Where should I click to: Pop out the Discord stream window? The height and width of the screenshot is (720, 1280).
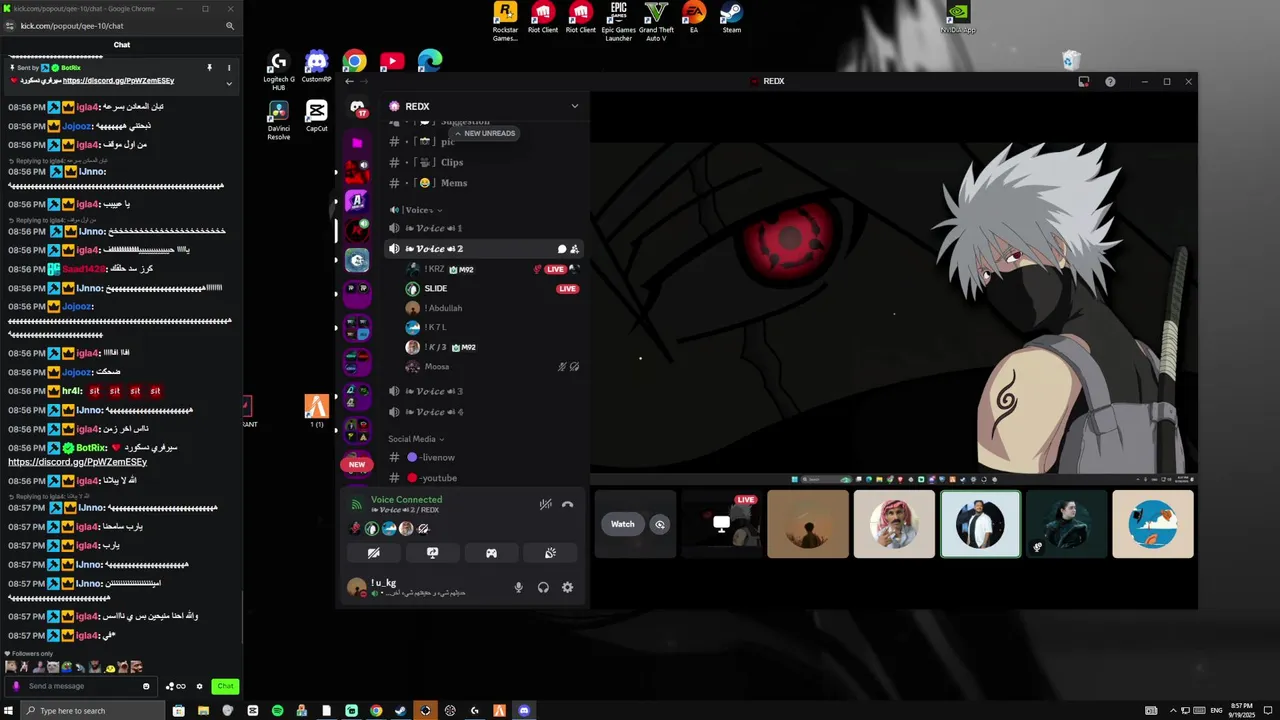point(1083,82)
